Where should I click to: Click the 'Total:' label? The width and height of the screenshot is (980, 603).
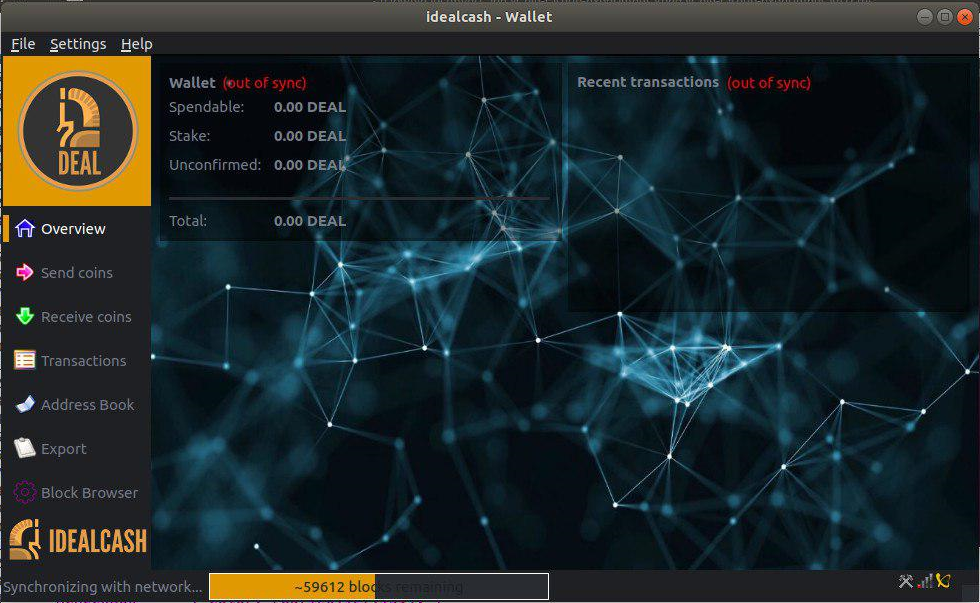click(x=188, y=221)
